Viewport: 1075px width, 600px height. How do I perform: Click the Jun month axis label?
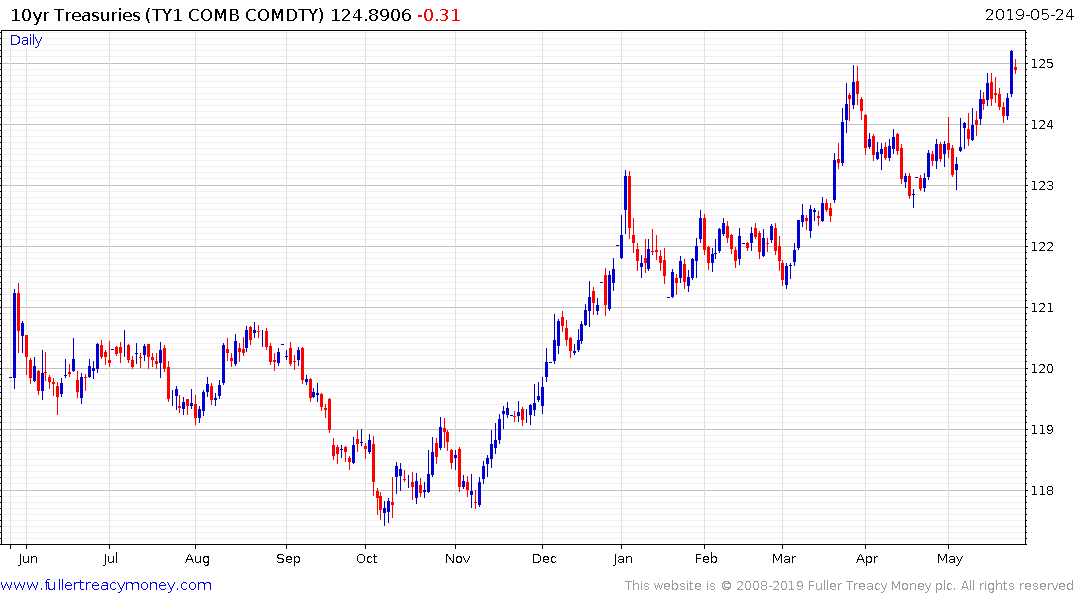[27, 558]
